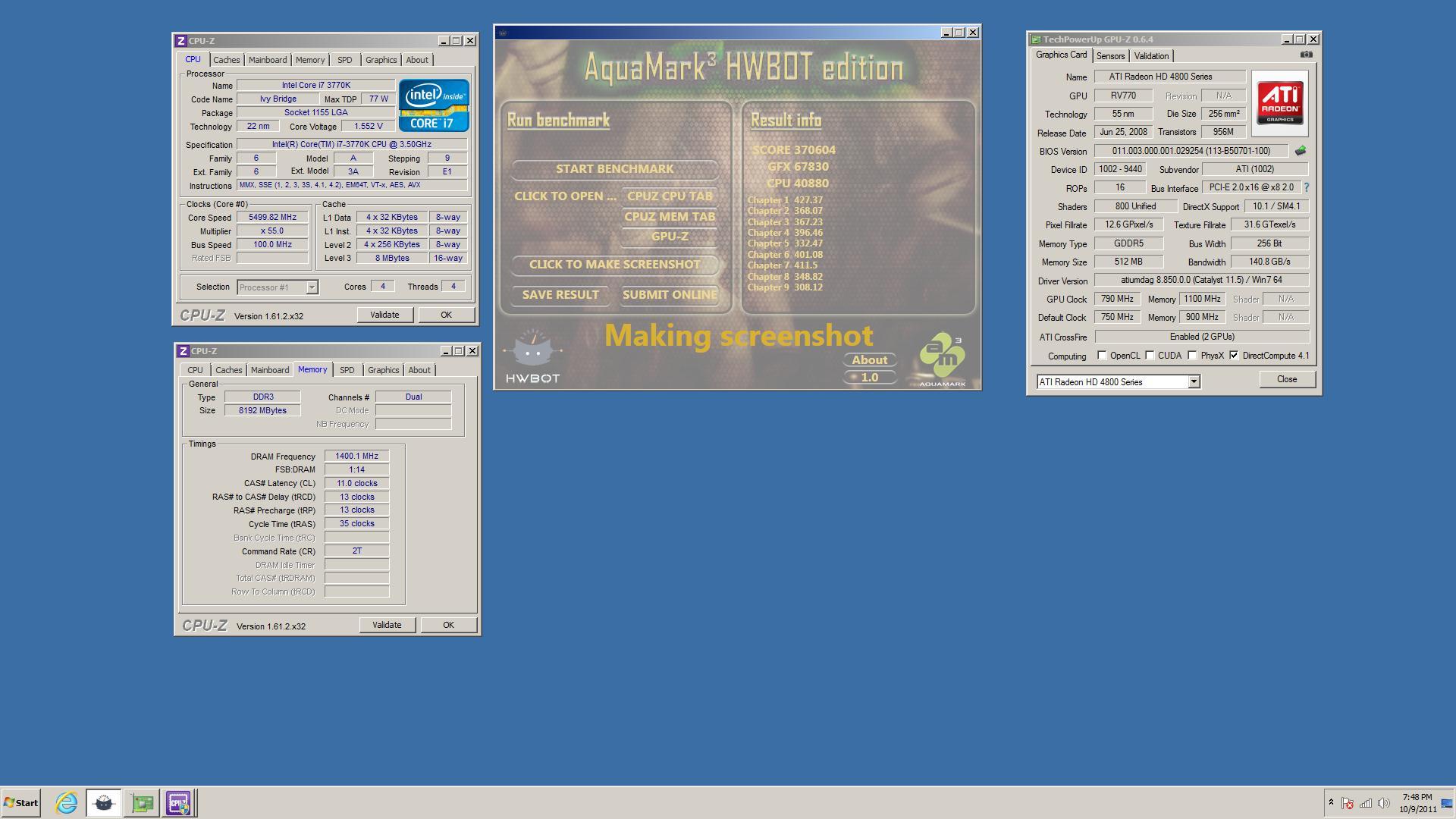Click the Close button in GPU-Z
Screen dimensions: 1456x819
click(1287, 379)
